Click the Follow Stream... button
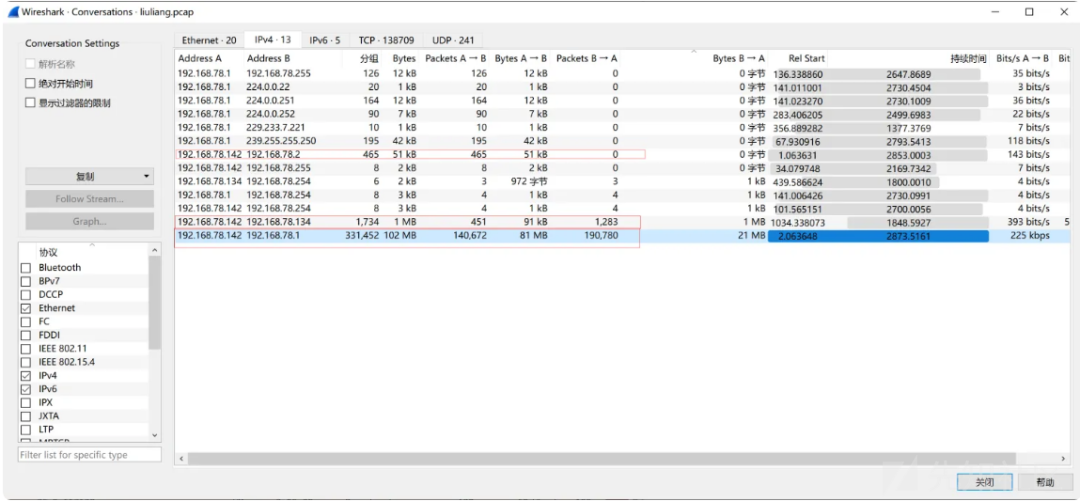 (x=90, y=199)
